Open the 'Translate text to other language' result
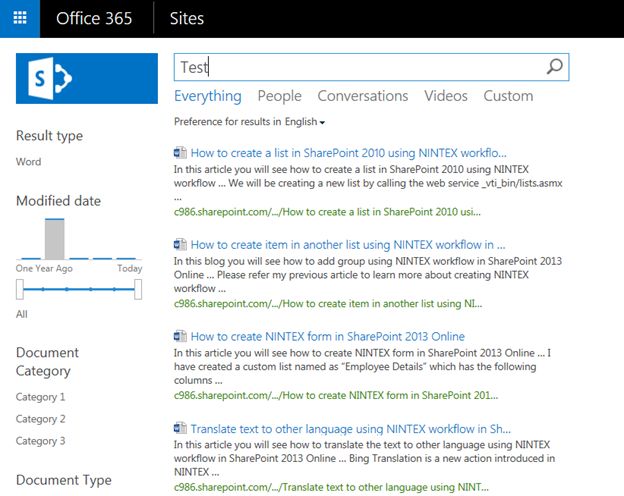This screenshot has height=496, width=624. 350,428
